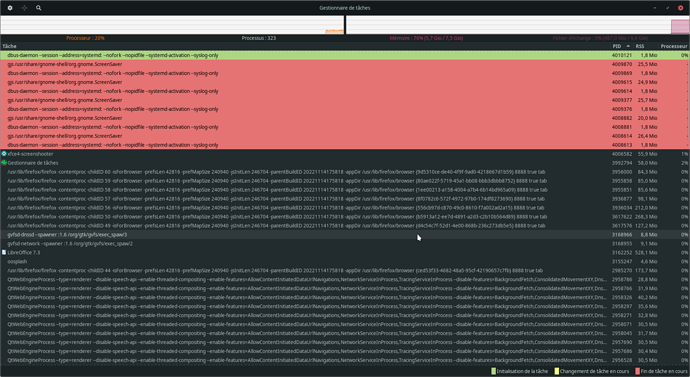Select the xfce4-screenshooter process icon
Screen dimensions: 690x377
click(x=4, y=154)
